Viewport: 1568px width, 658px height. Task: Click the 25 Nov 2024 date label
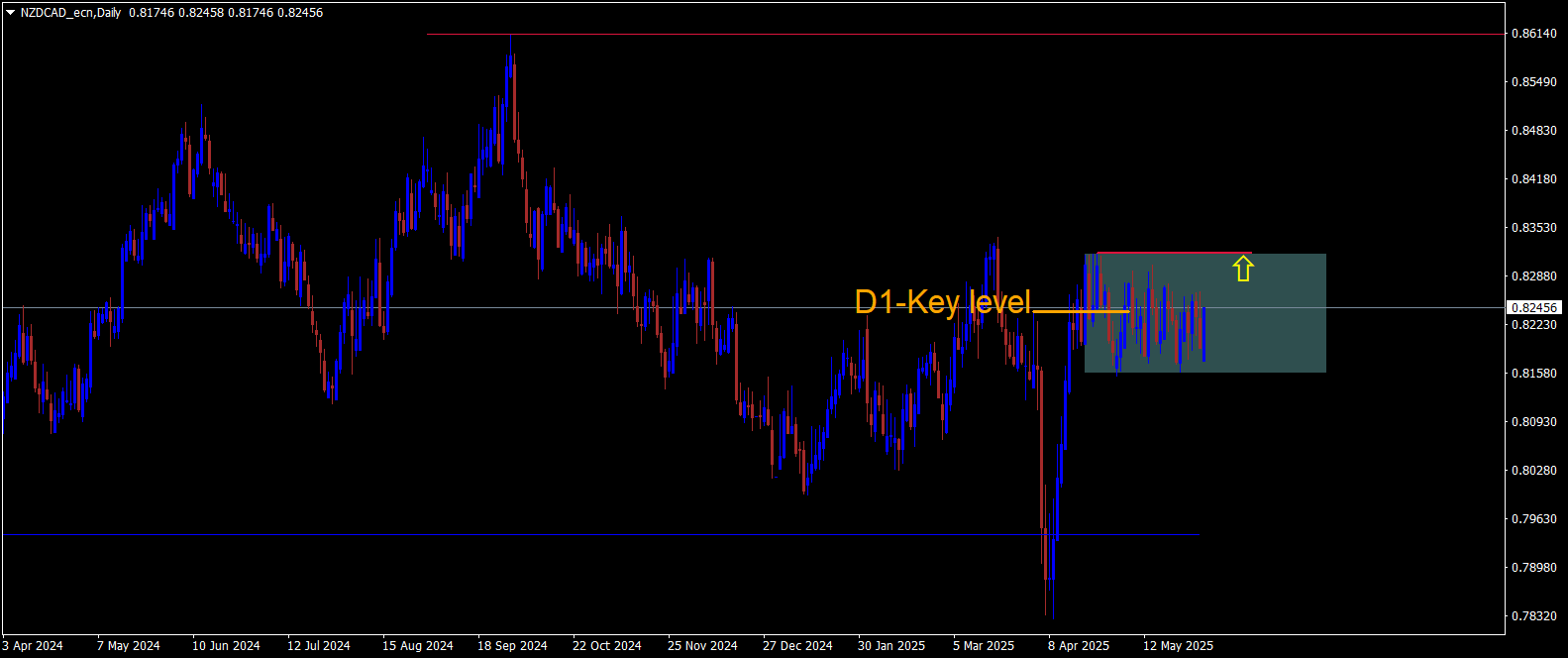coord(702,646)
